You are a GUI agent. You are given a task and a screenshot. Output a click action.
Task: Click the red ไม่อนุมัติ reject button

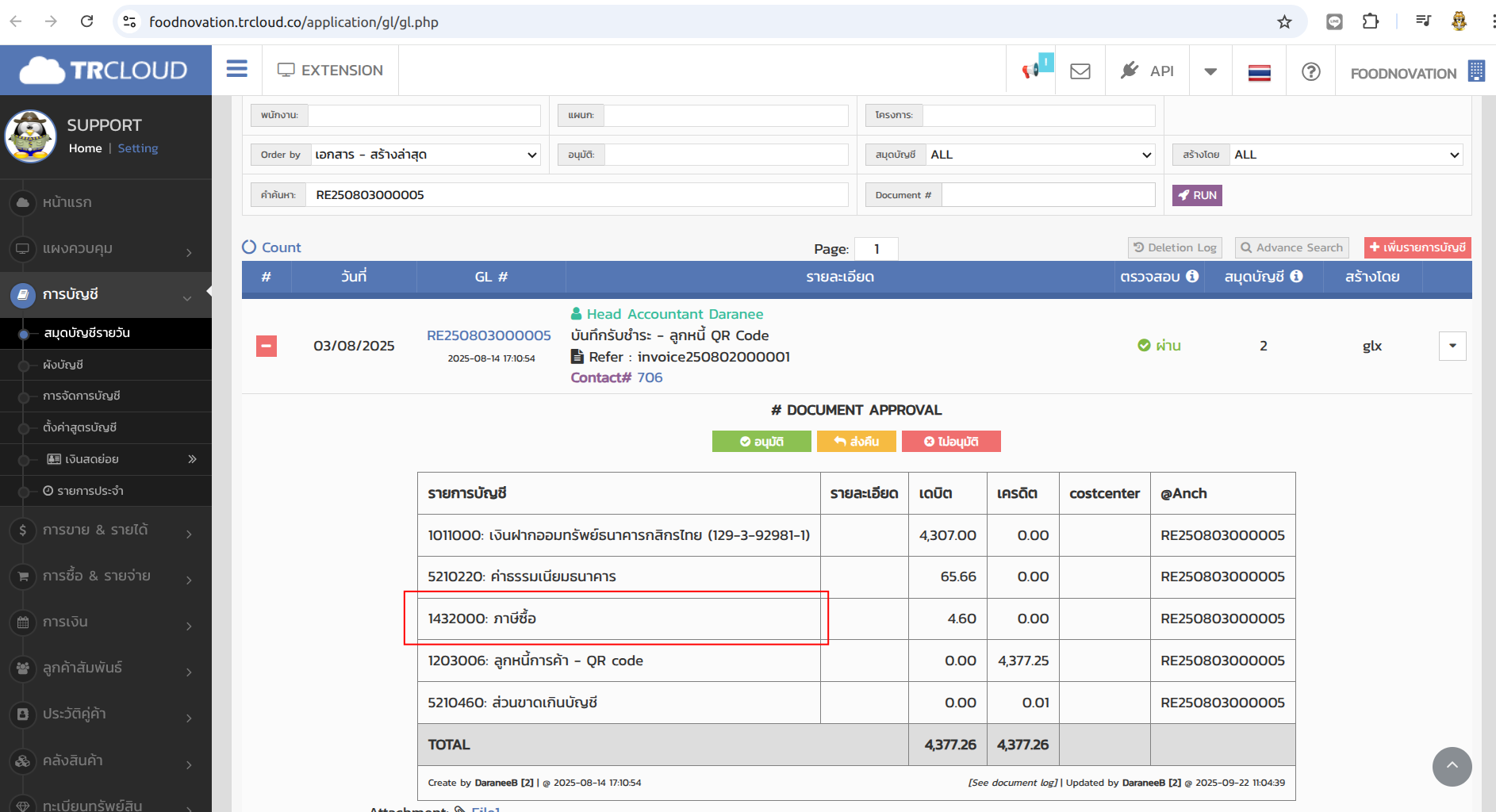coord(950,442)
